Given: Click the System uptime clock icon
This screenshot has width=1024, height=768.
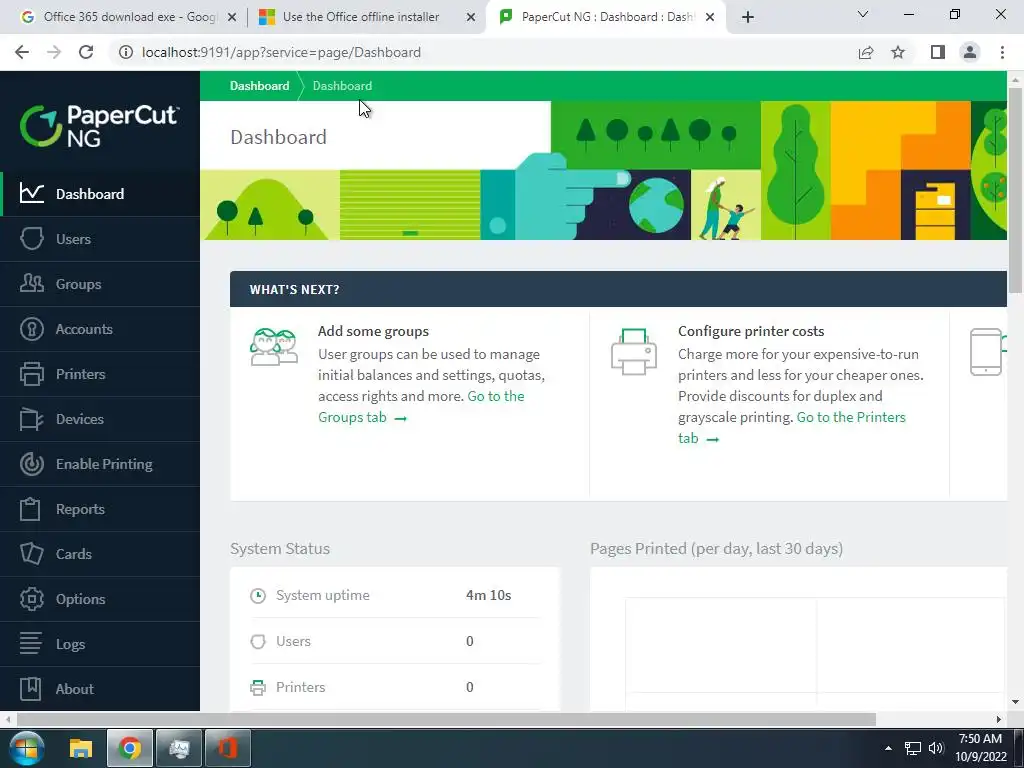Looking at the screenshot, I should (258, 596).
